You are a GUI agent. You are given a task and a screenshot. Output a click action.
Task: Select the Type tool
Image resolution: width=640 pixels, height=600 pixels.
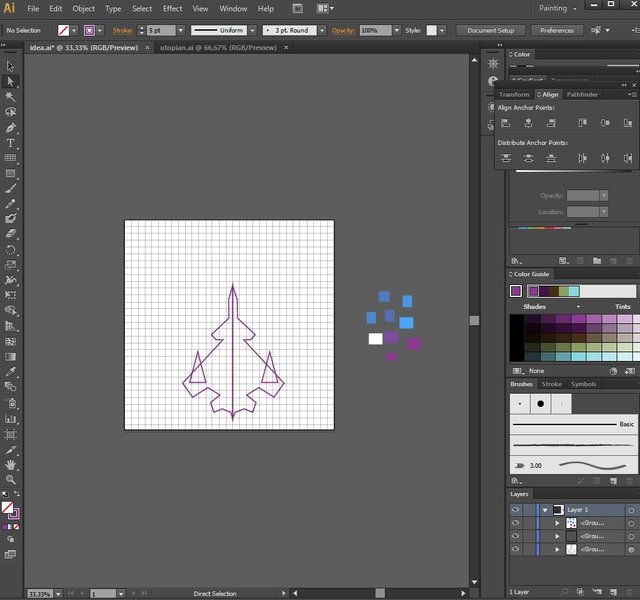coord(11,143)
